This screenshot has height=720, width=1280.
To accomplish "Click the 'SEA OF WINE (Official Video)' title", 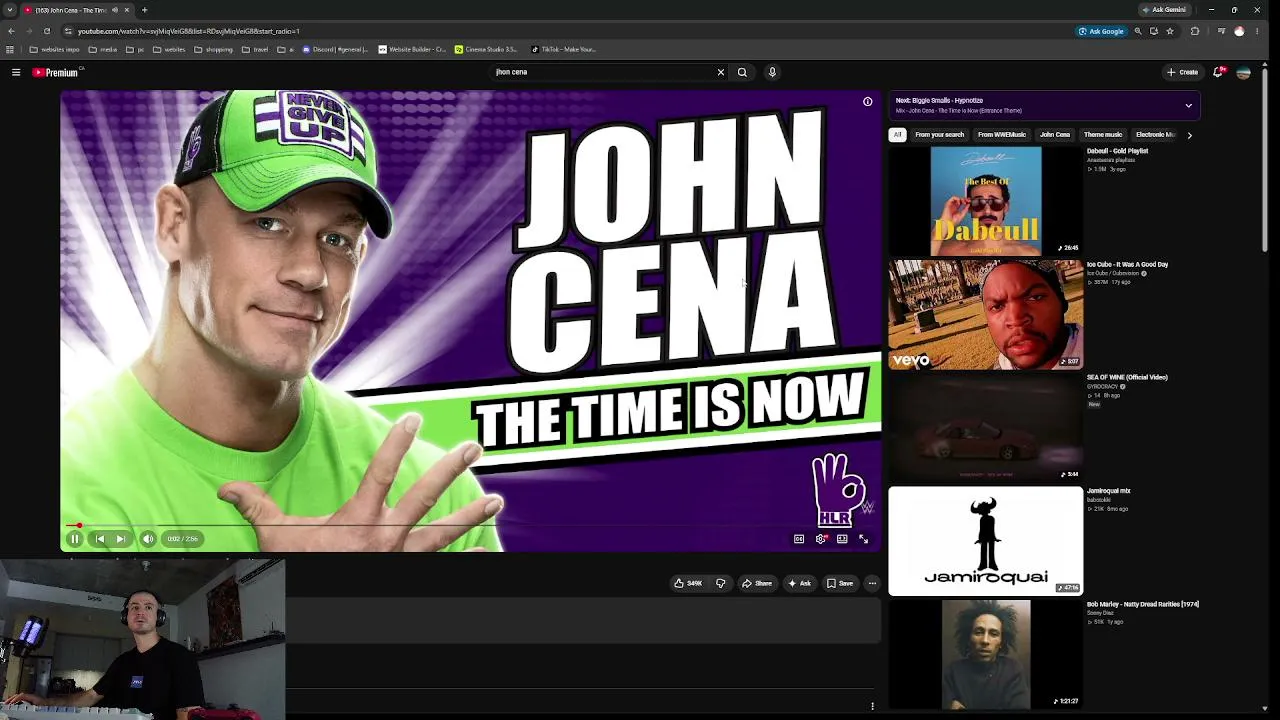I will point(1127,378).
